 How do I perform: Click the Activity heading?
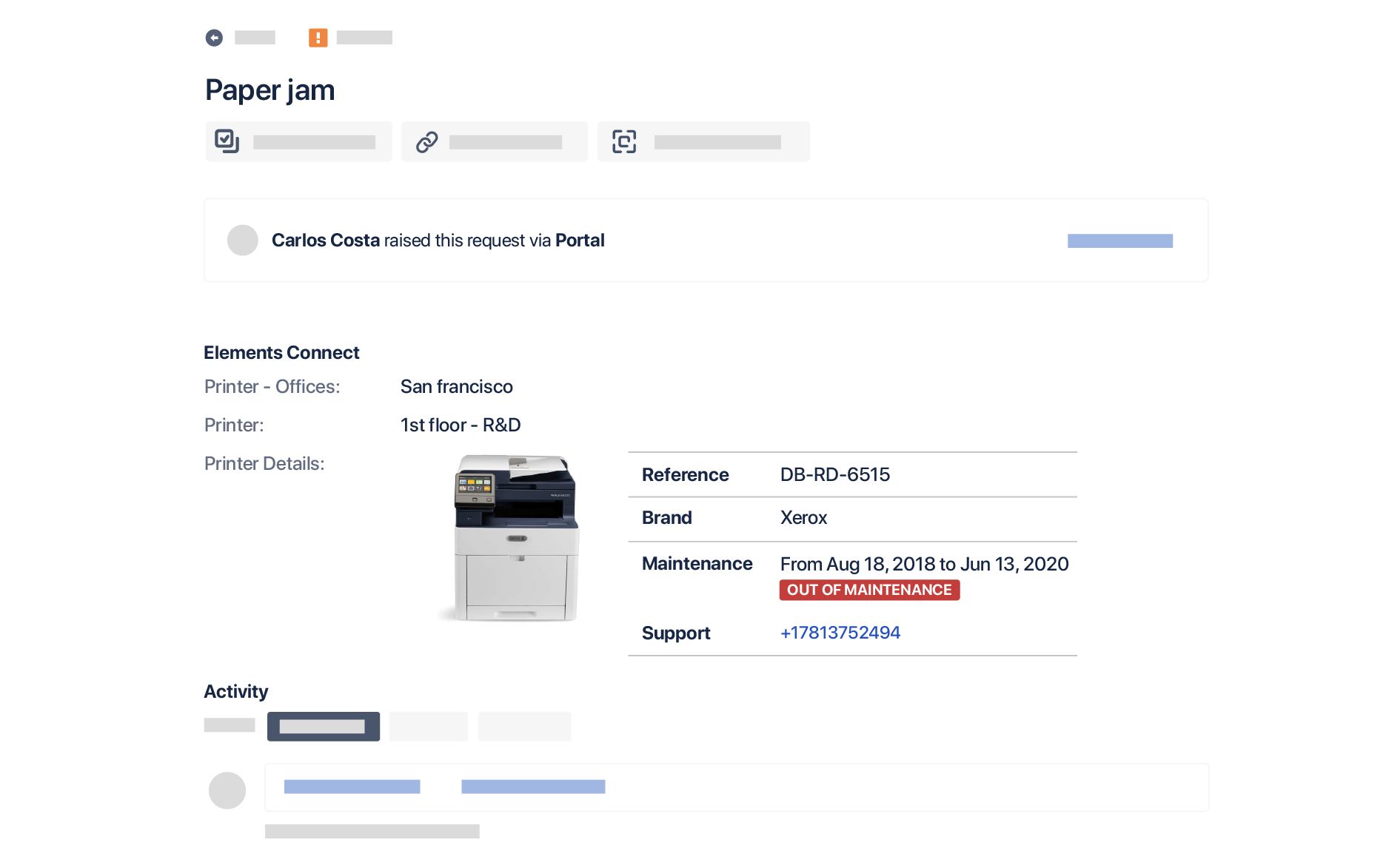(235, 692)
